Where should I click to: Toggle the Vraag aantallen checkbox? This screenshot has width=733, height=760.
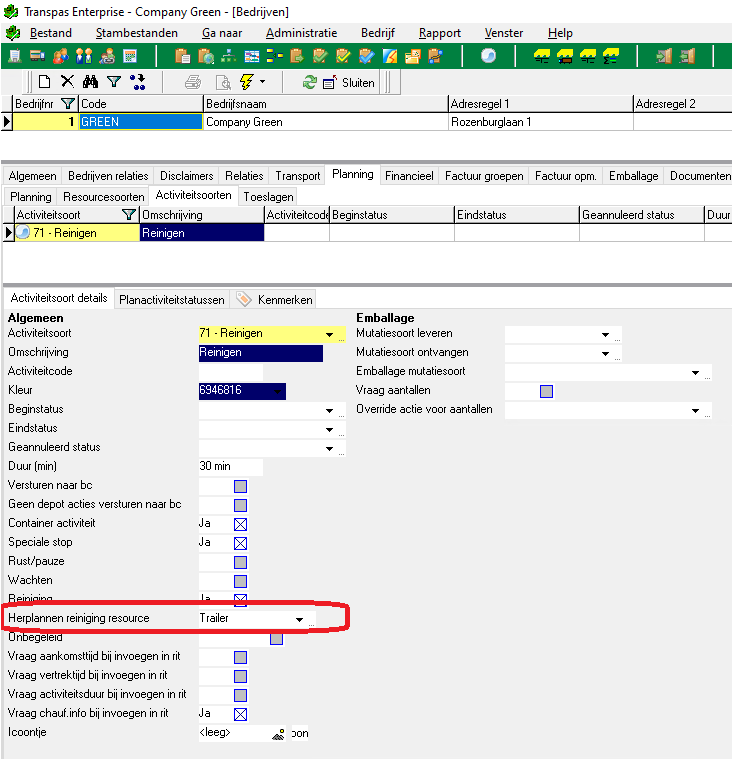[546, 391]
